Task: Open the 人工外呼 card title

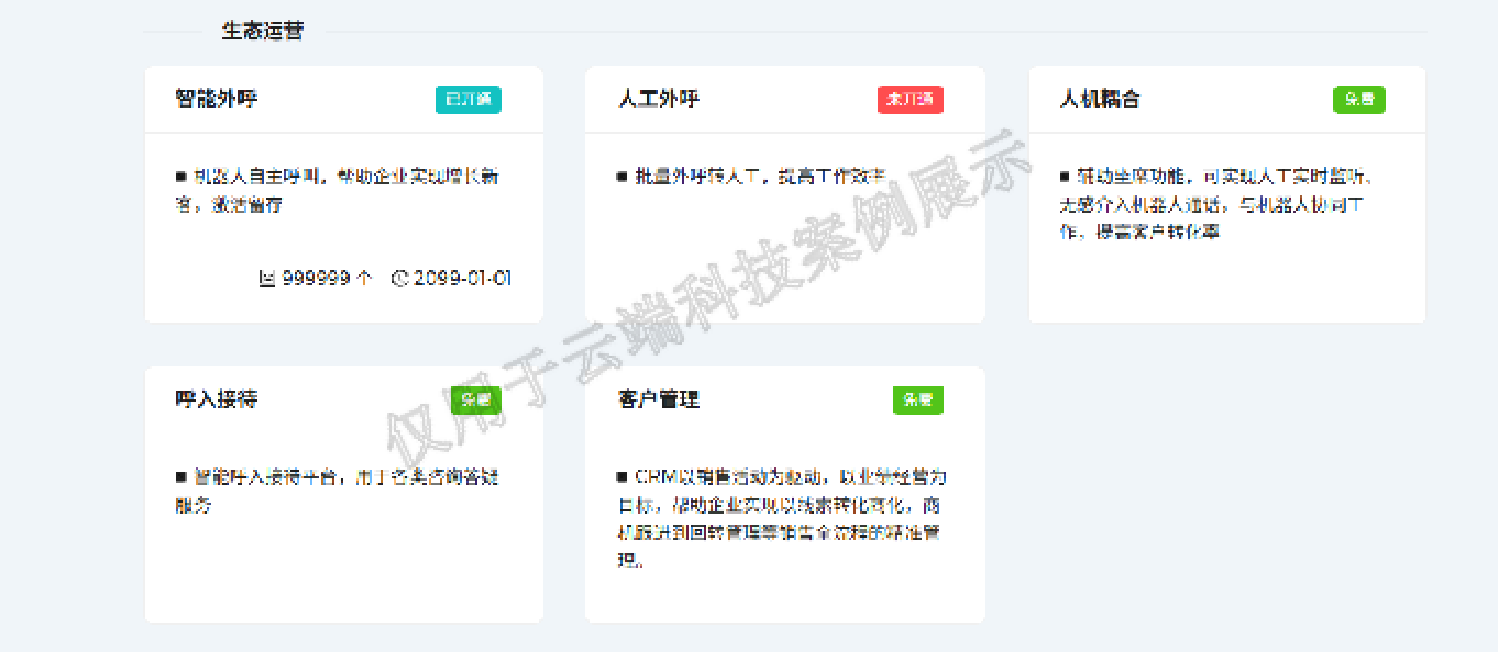Action: point(659,99)
